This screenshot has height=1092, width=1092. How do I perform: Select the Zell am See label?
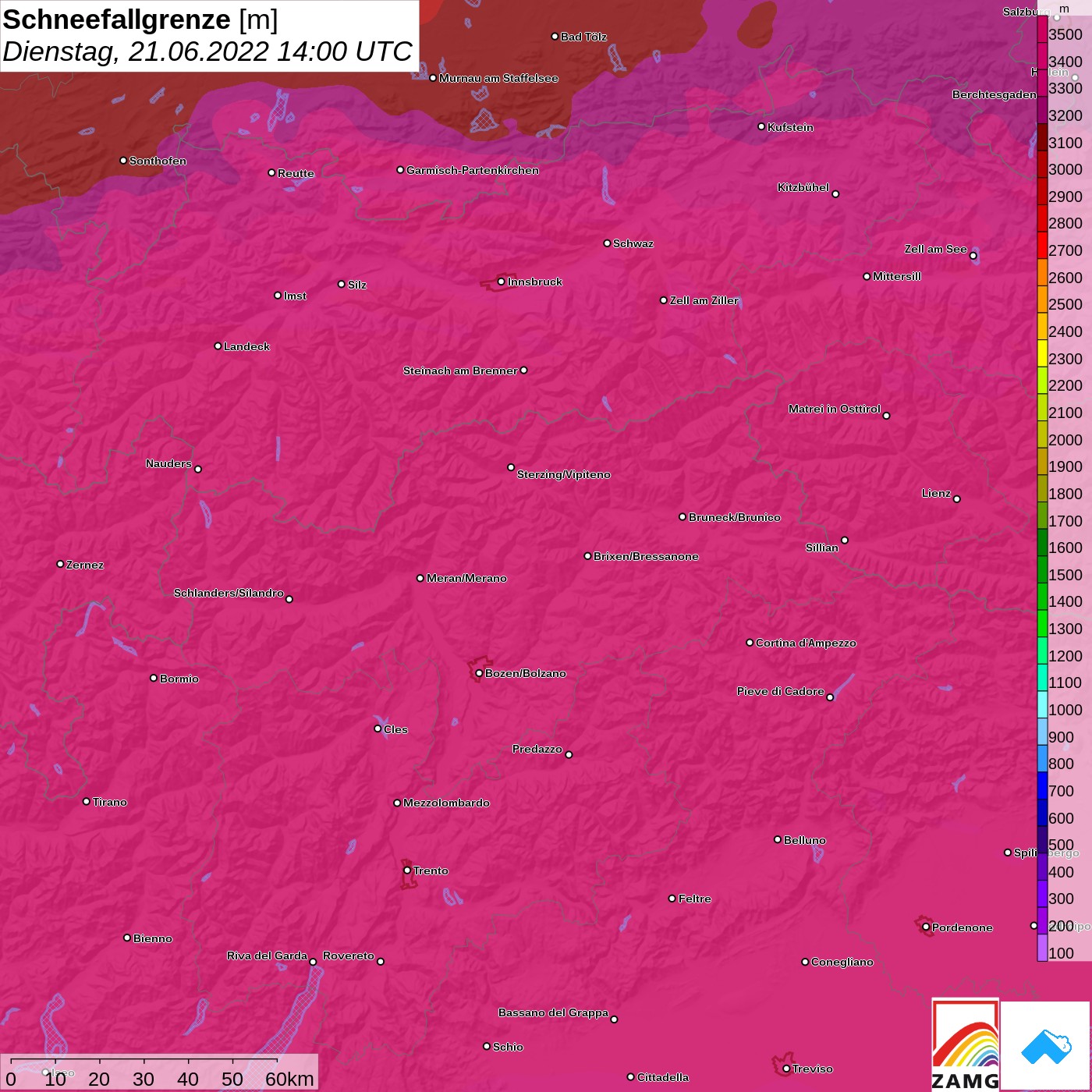click(935, 249)
